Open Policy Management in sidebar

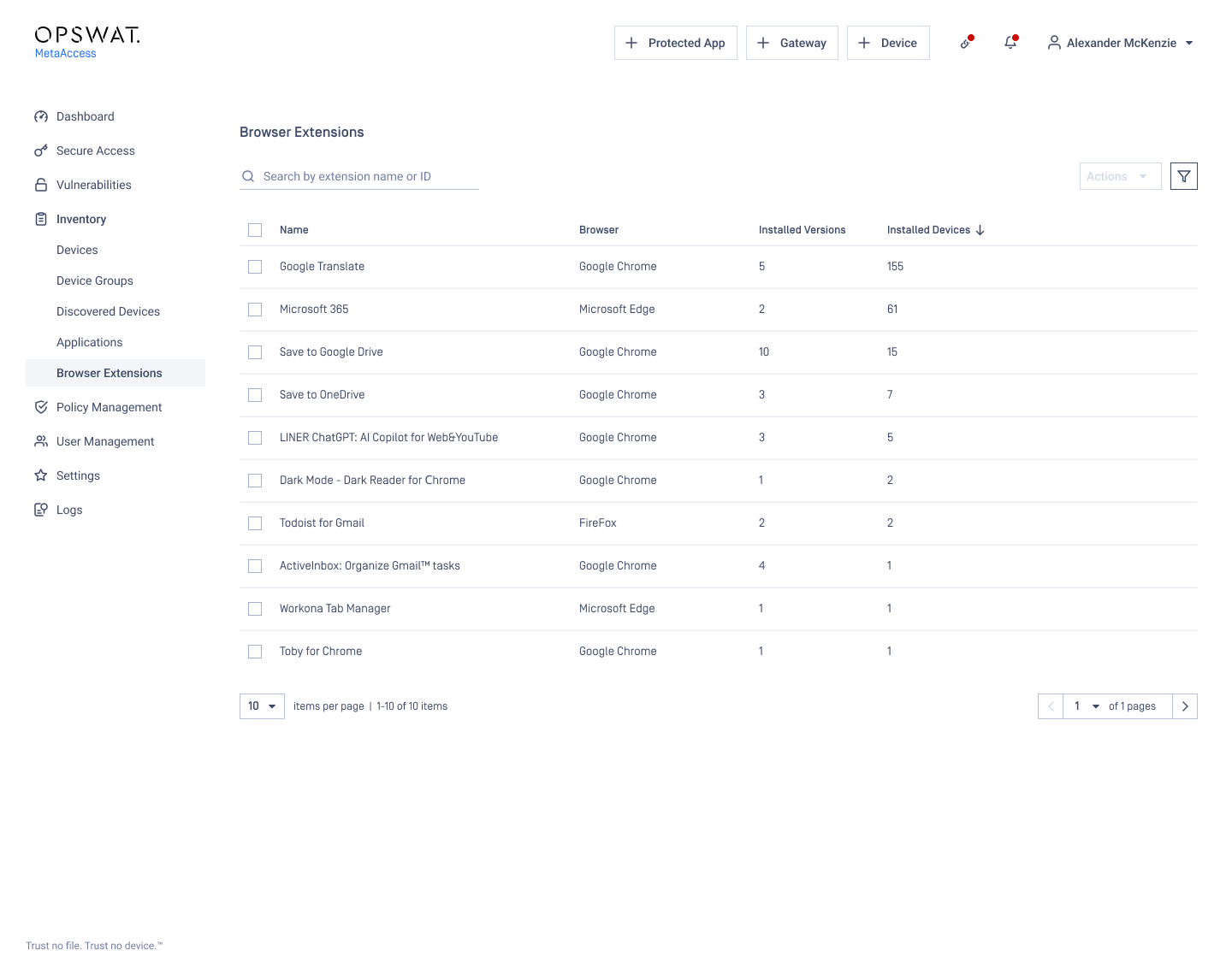(110, 407)
